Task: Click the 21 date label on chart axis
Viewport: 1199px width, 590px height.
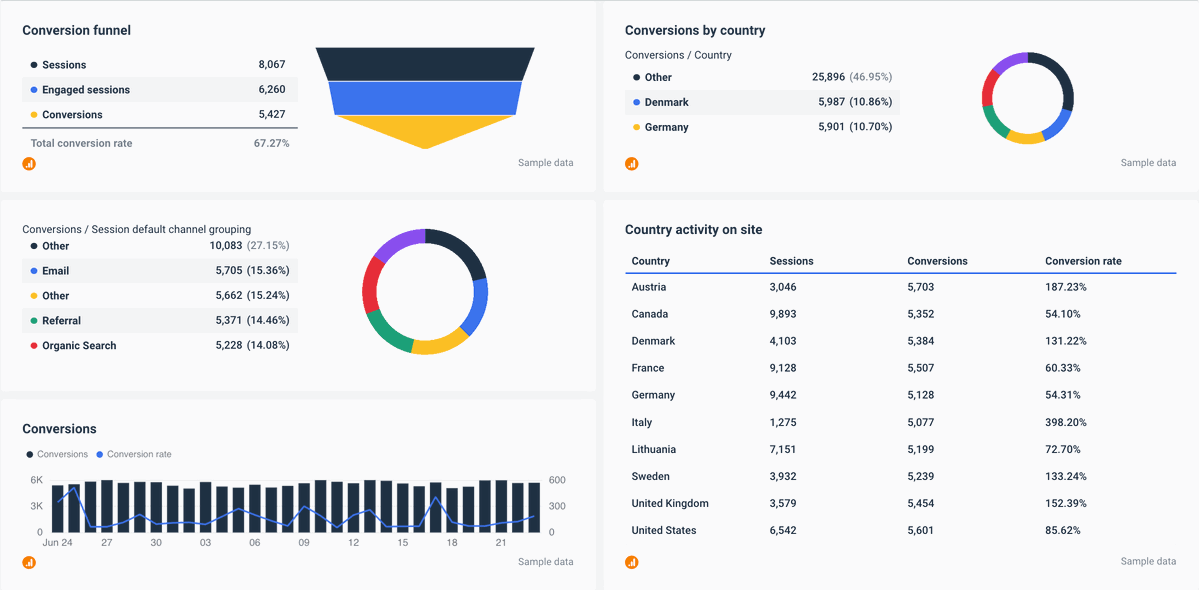Action: coord(501,543)
